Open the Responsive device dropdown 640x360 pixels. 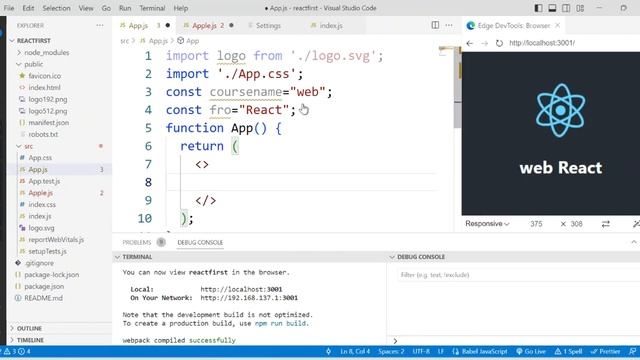(x=487, y=224)
